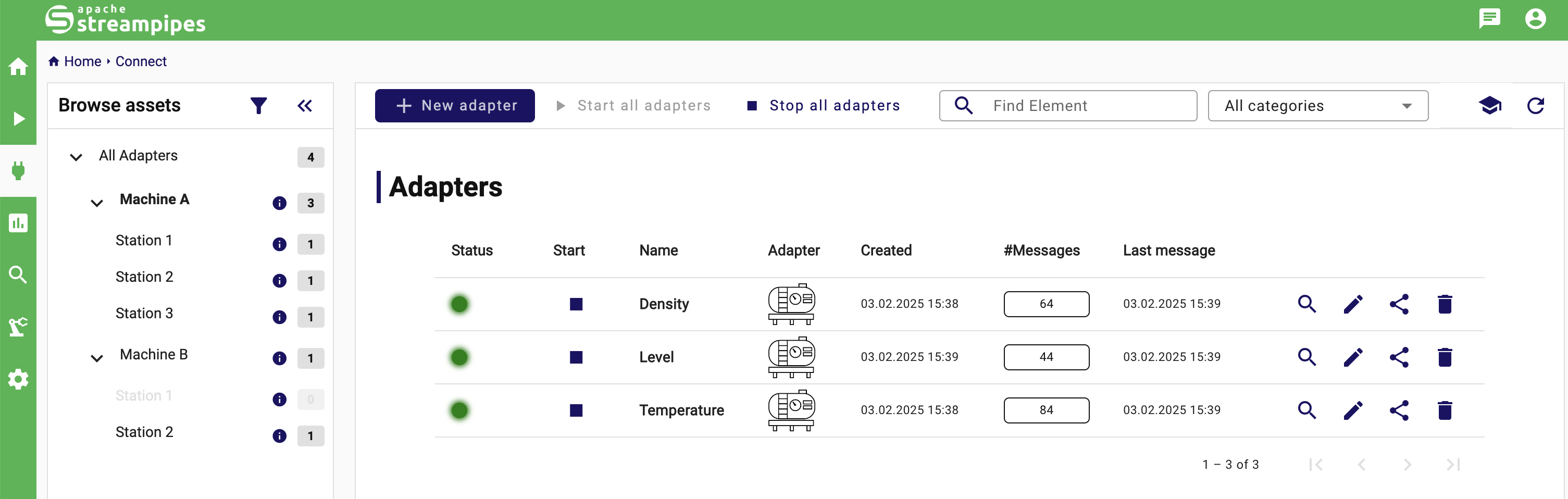Click the New adapter button

tap(455, 106)
